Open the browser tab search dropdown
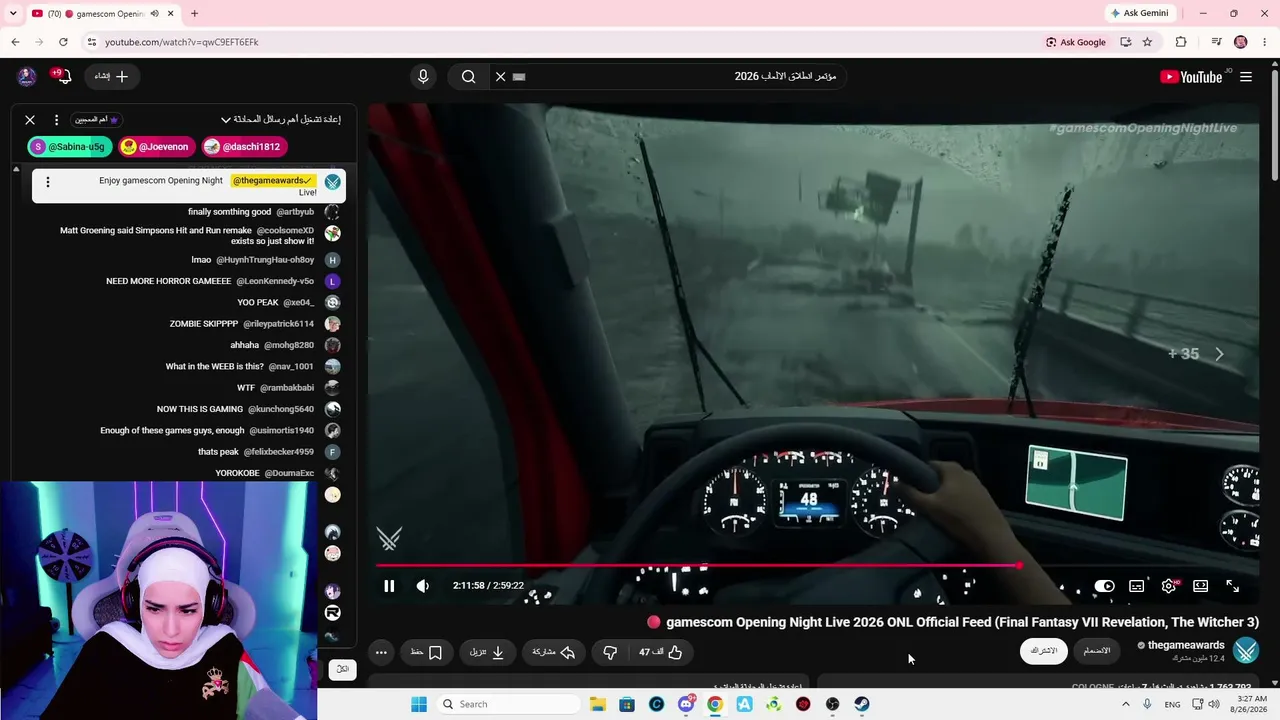Viewport: 1280px width, 720px height. pyautogui.click(x=13, y=13)
